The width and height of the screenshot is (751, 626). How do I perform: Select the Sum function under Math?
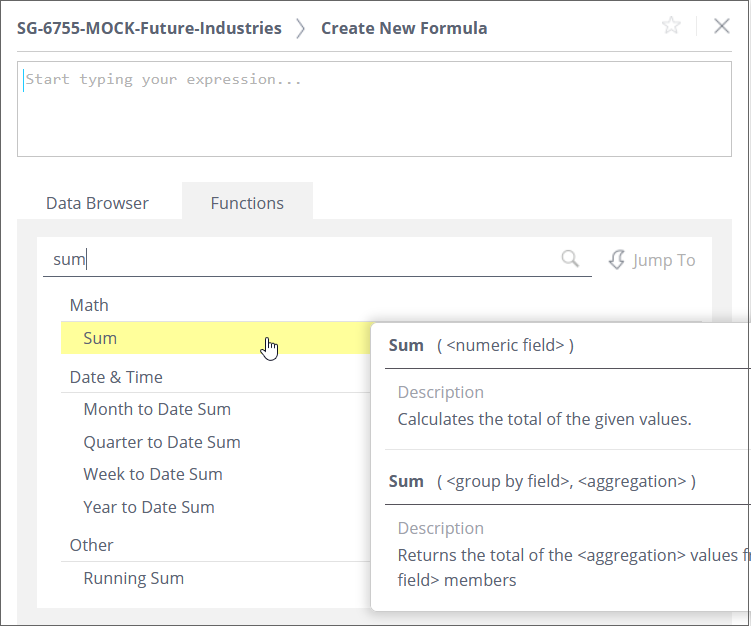coord(100,338)
